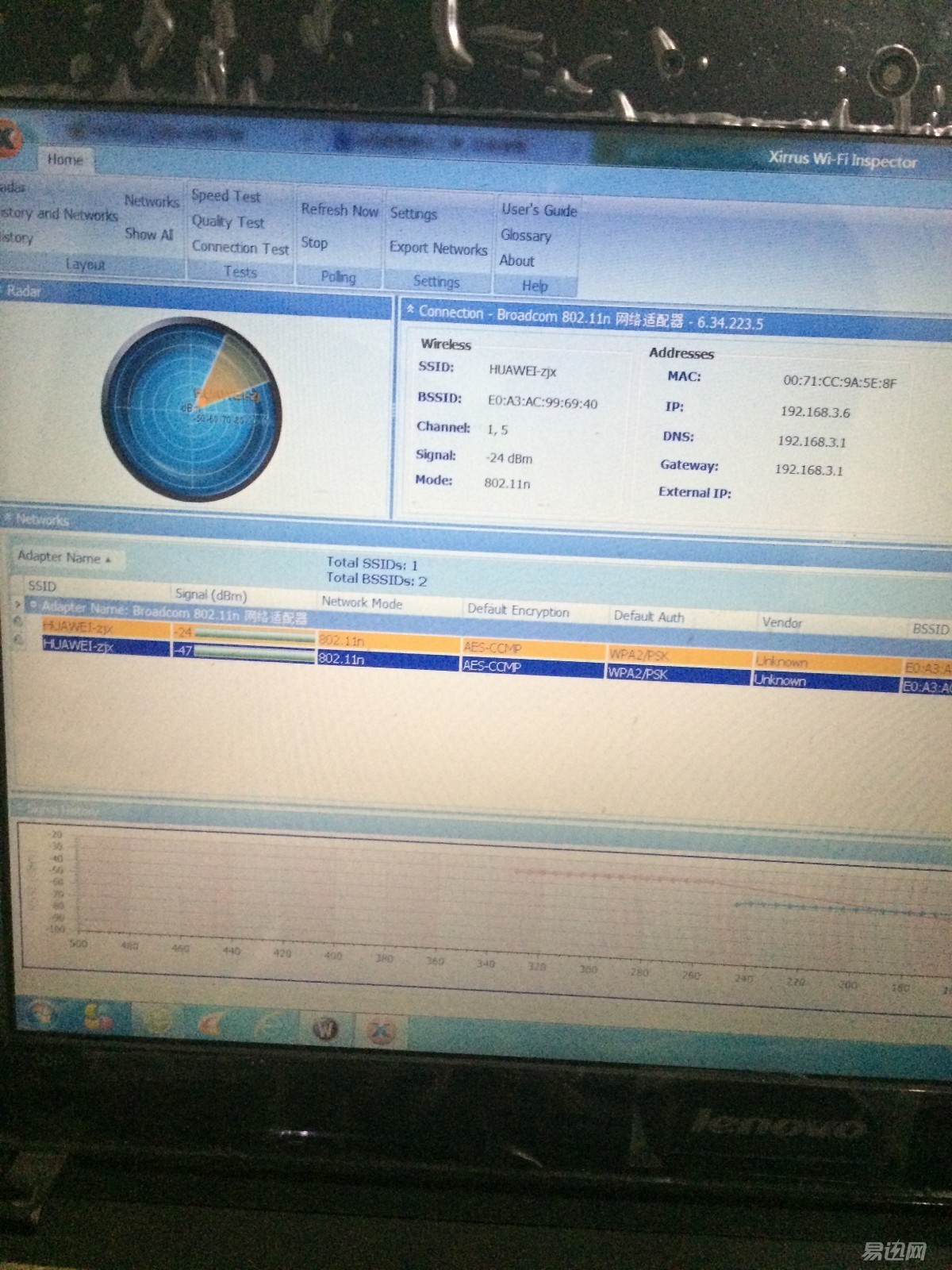Click the -24 signal strength bar
Image resolution: width=952 pixels, height=1270 pixels.
click(x=254, y=635)
